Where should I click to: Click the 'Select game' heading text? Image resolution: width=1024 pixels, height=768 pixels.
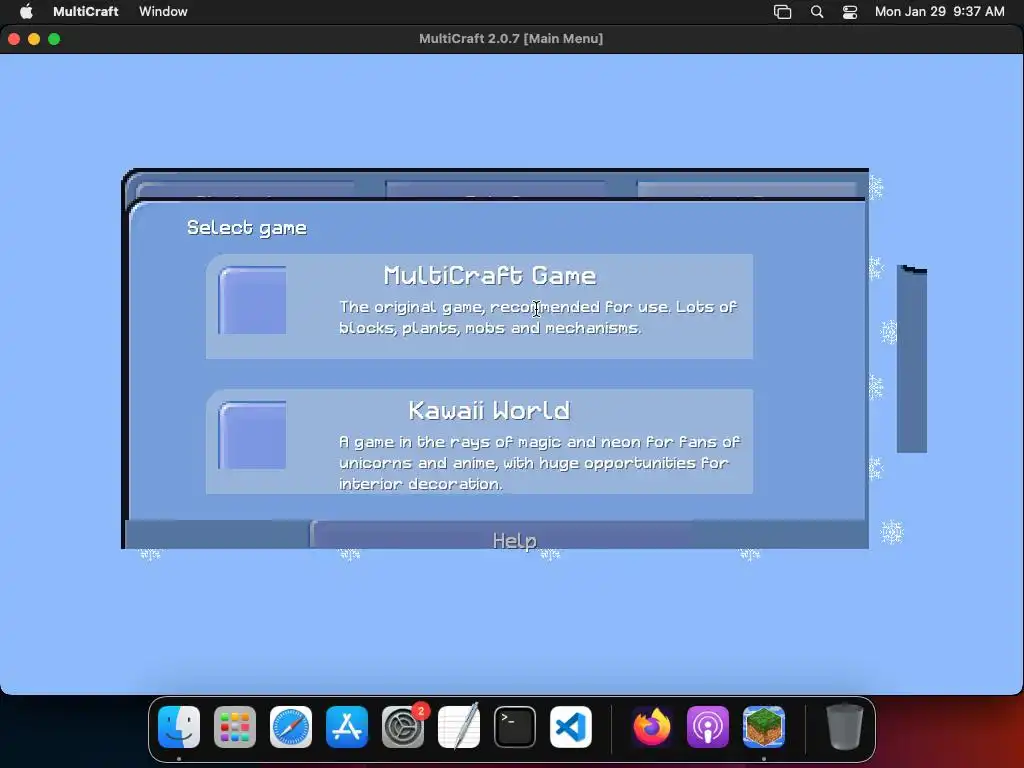click(x=247, y=228)
